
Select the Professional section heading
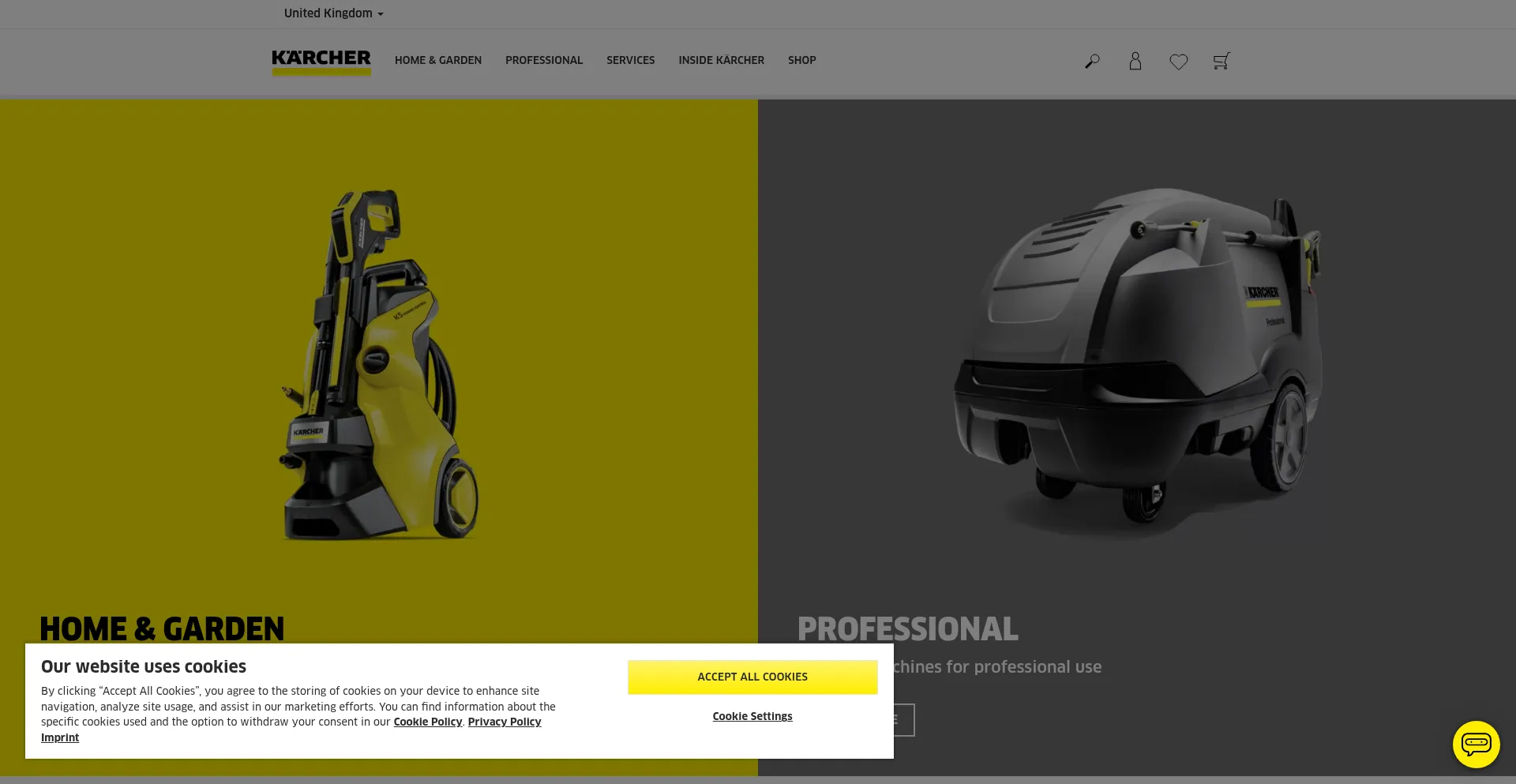tap(907, 628)
